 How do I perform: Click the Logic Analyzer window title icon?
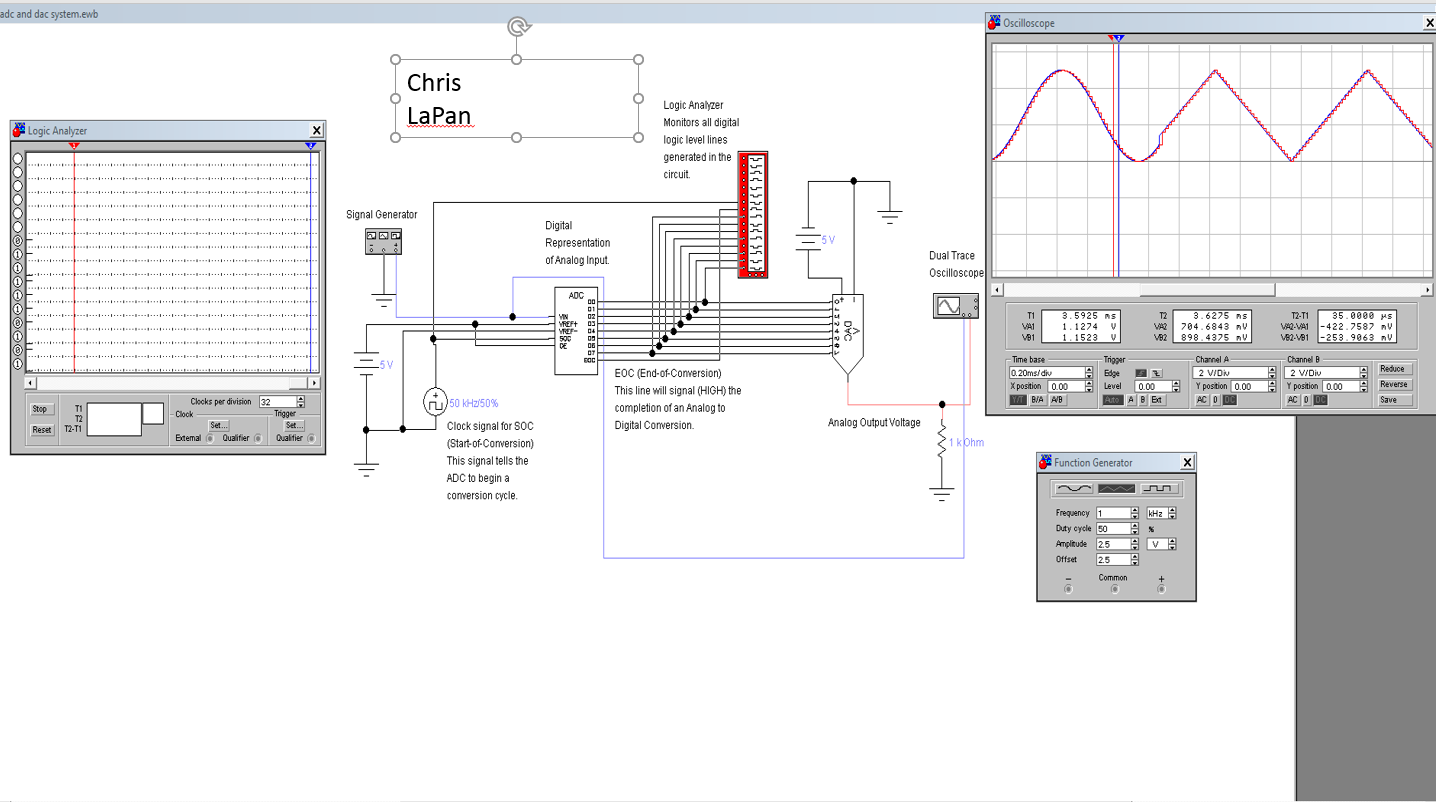[x=19, y=130]
